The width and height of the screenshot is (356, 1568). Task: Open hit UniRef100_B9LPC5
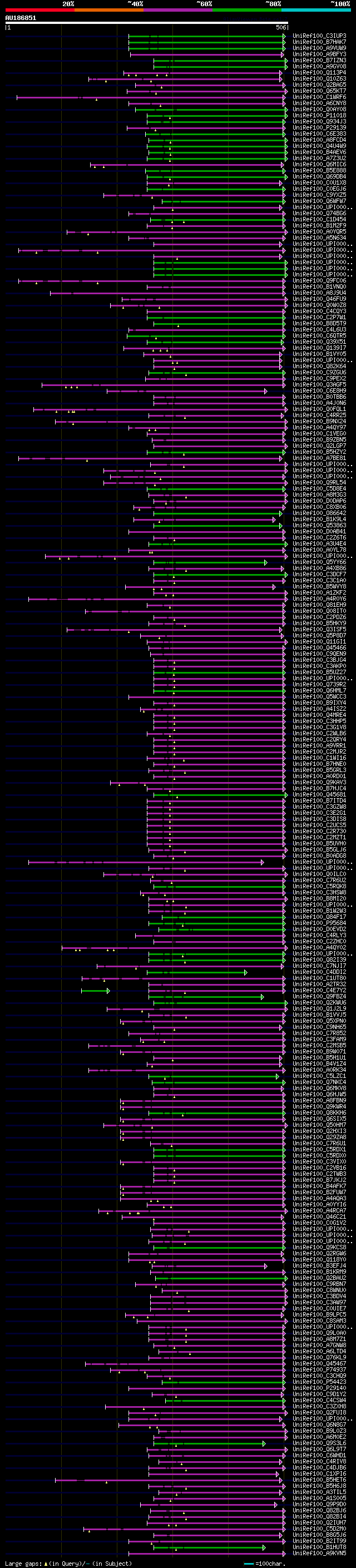[319, 1315]
